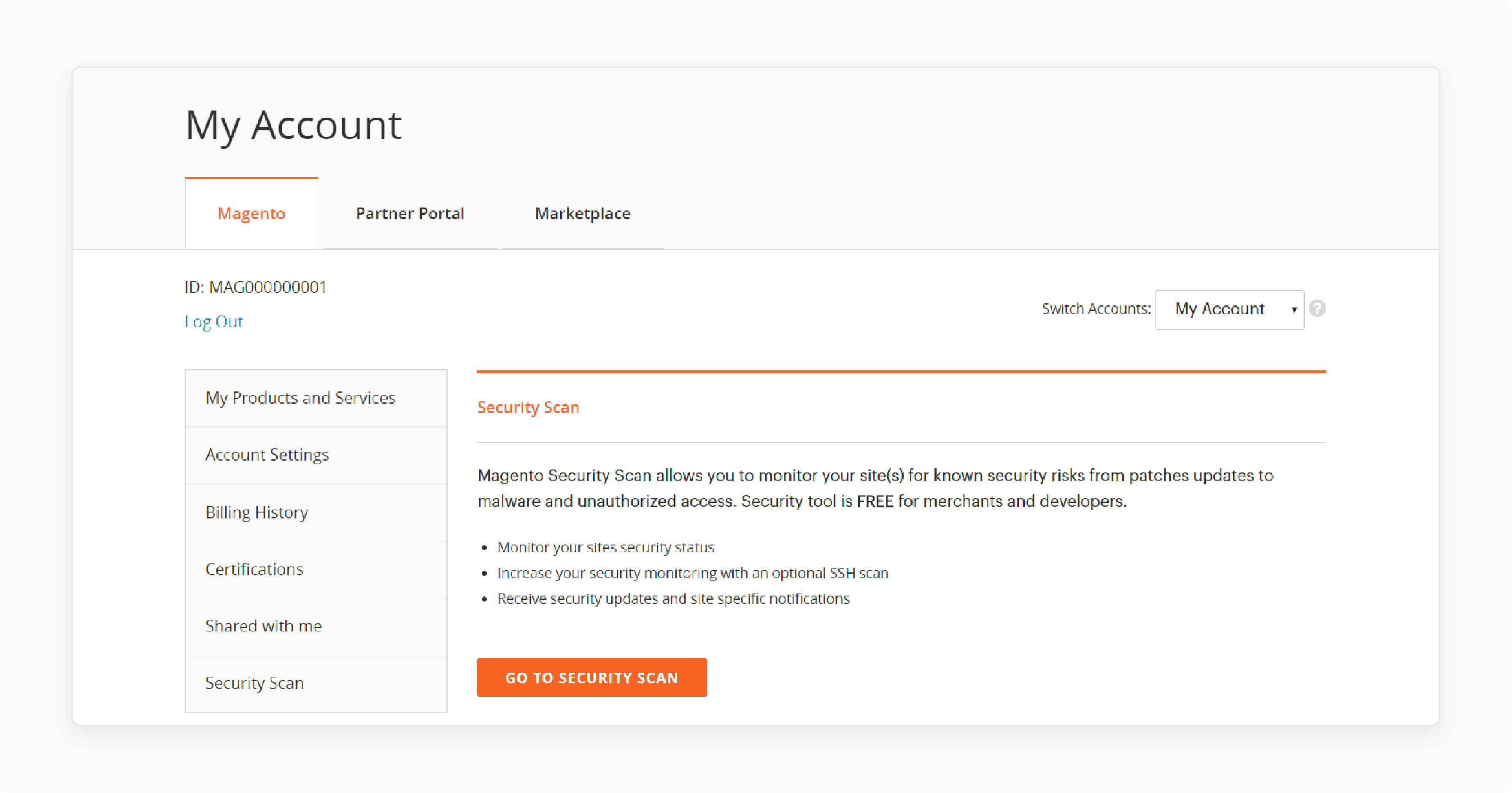Screen dimensions: 1512x793
Task: Choose Security Scan in sidebar menu
Action: [316, 683]
